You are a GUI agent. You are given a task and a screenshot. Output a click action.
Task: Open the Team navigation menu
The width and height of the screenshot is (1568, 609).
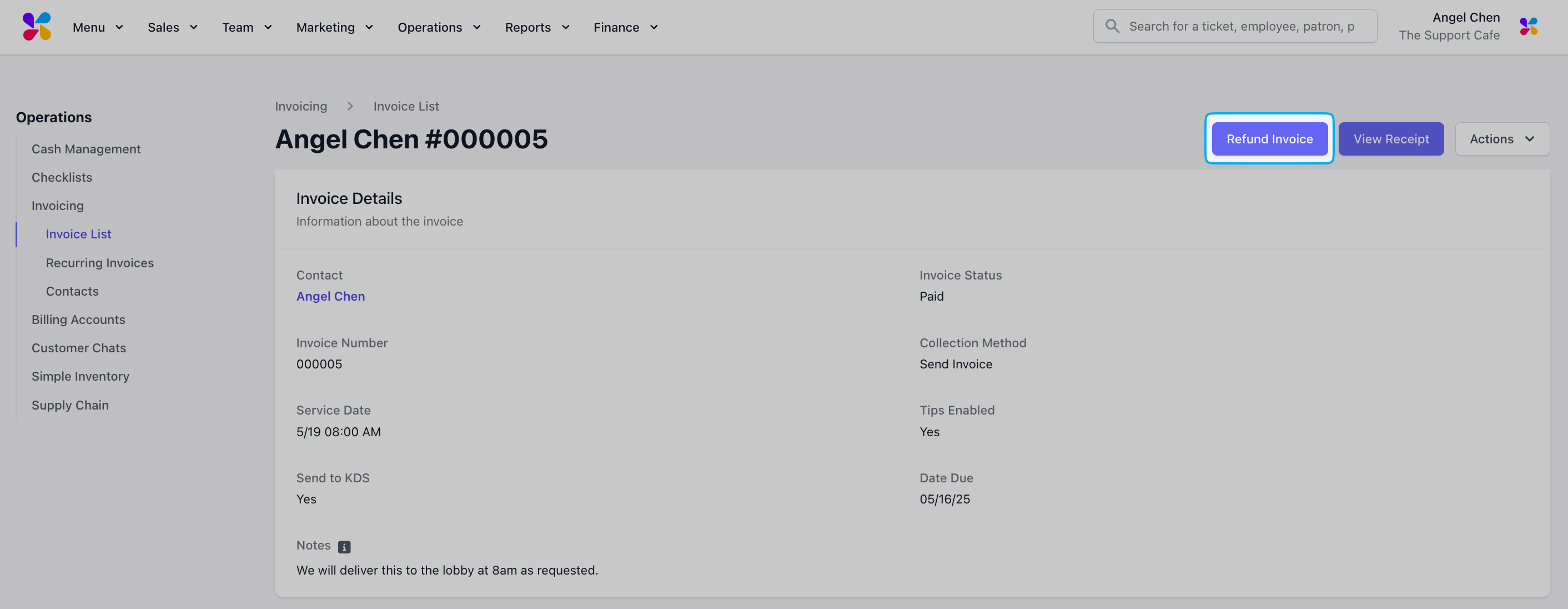pos(247,27)
